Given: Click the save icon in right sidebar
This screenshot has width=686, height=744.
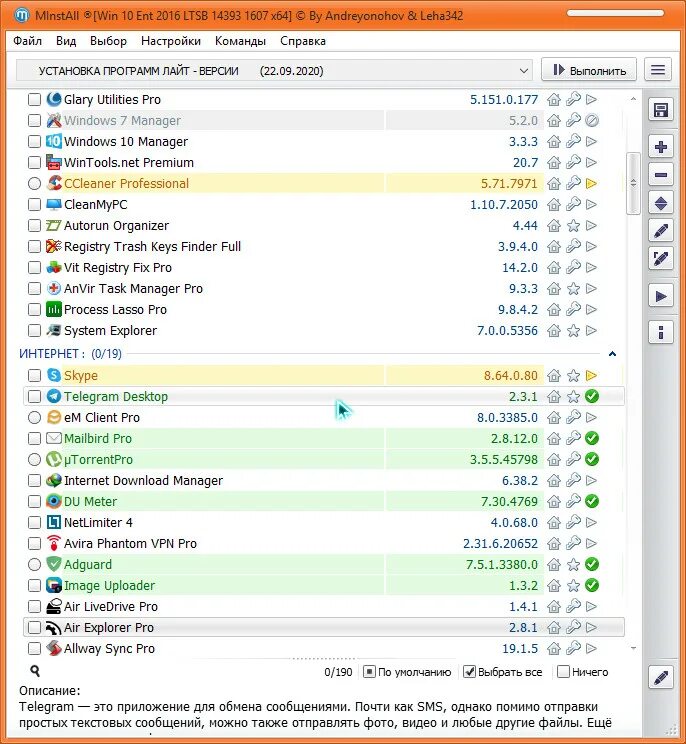Looking at the screenshot, I should tap(661, 111).
